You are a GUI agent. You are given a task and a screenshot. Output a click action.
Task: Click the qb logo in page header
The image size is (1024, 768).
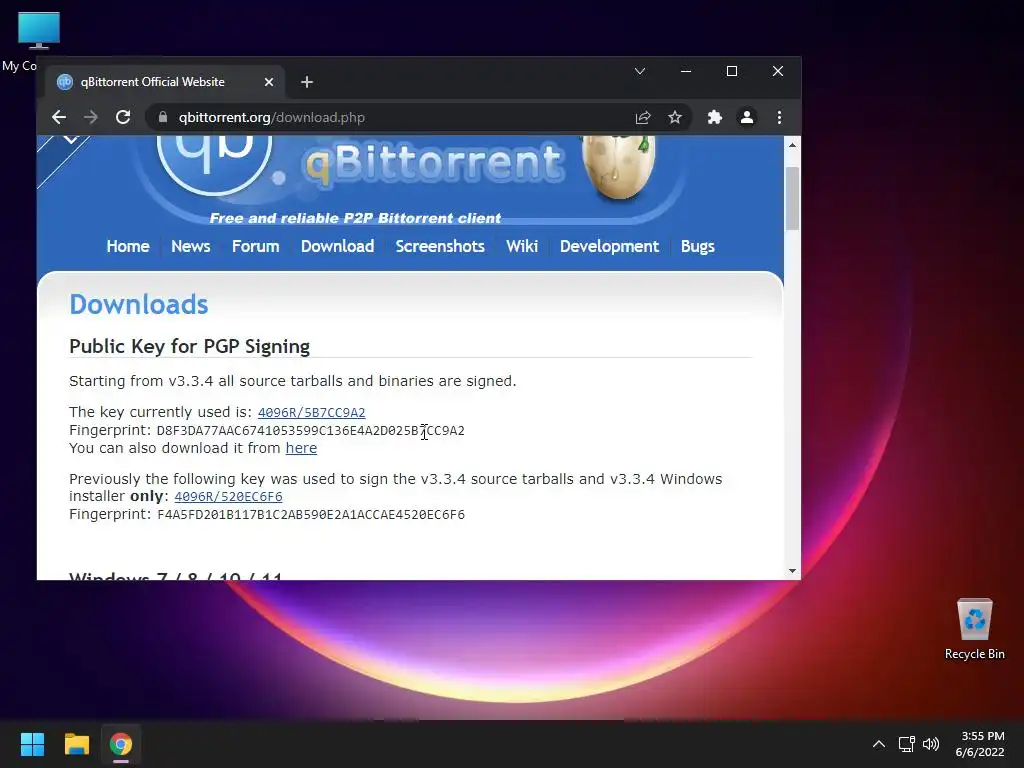215,163
